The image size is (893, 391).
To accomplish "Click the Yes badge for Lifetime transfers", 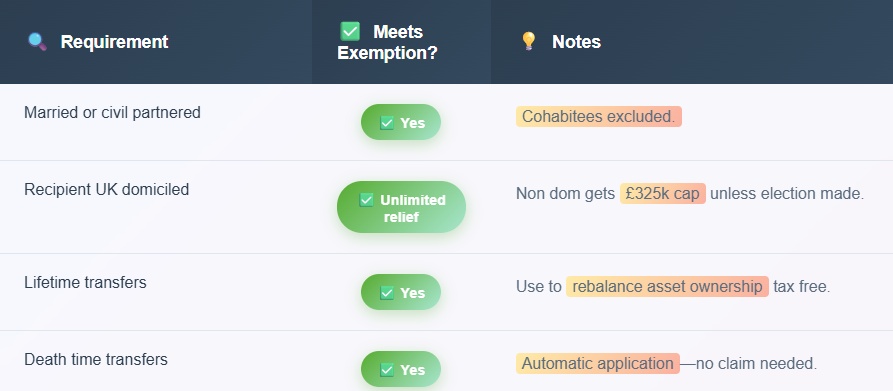I will click(401, 292).
